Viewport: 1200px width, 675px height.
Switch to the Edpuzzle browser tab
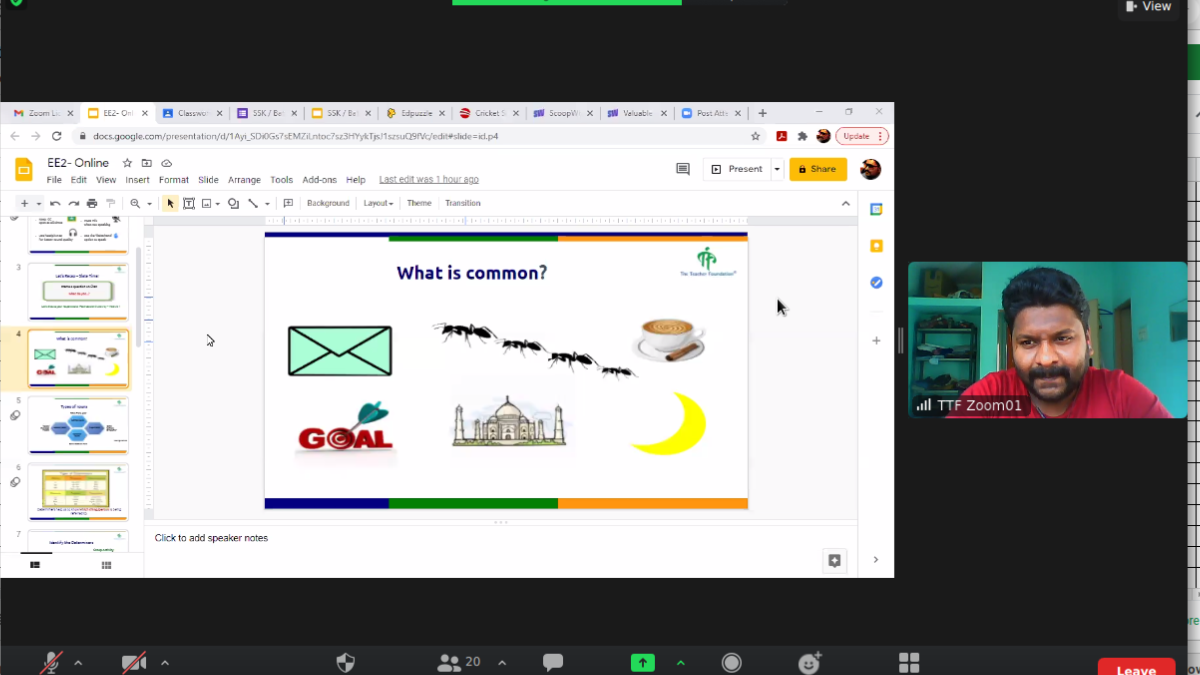tap(412, 113)
